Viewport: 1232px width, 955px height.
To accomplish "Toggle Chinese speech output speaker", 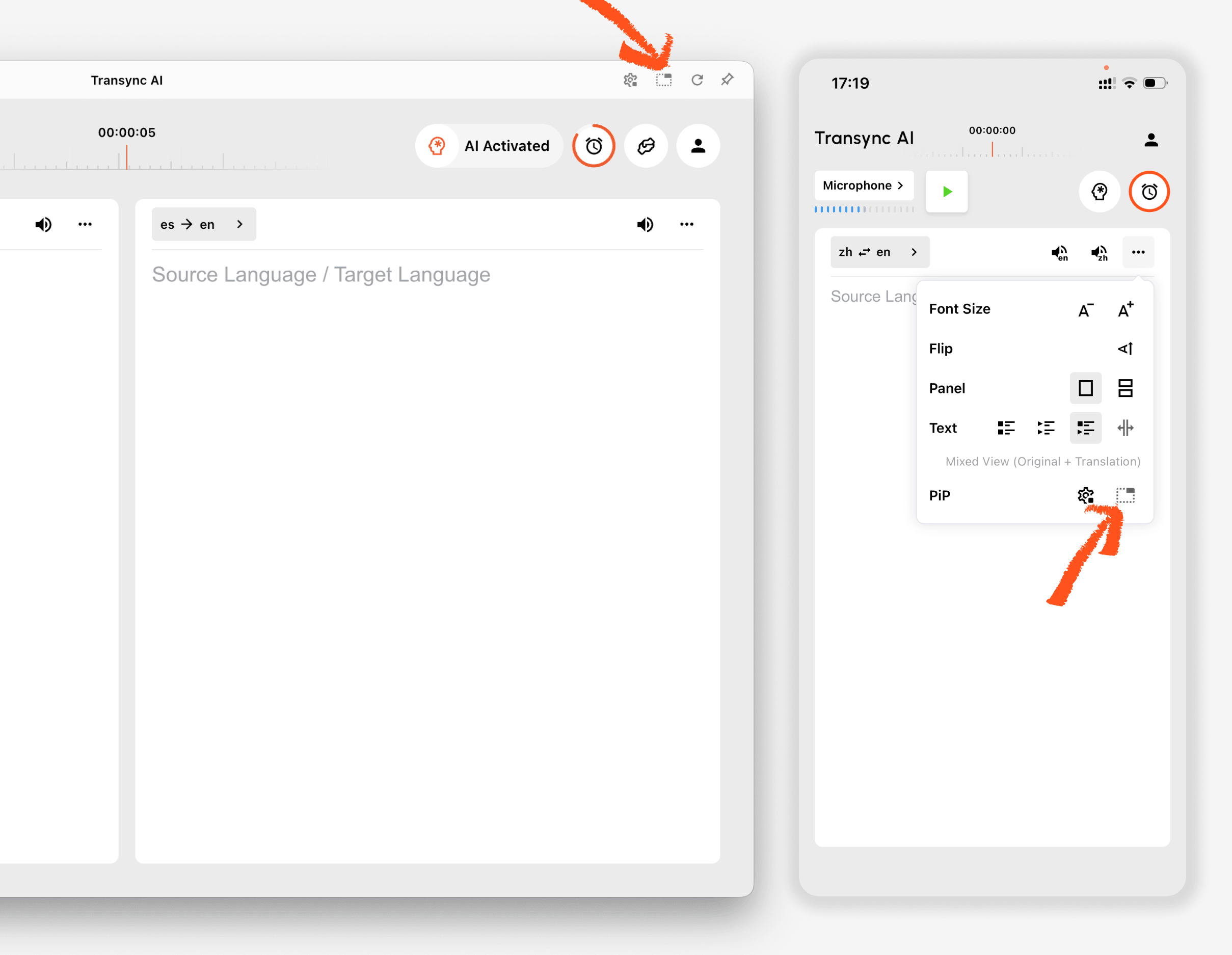I will [x=1100, y=253].
